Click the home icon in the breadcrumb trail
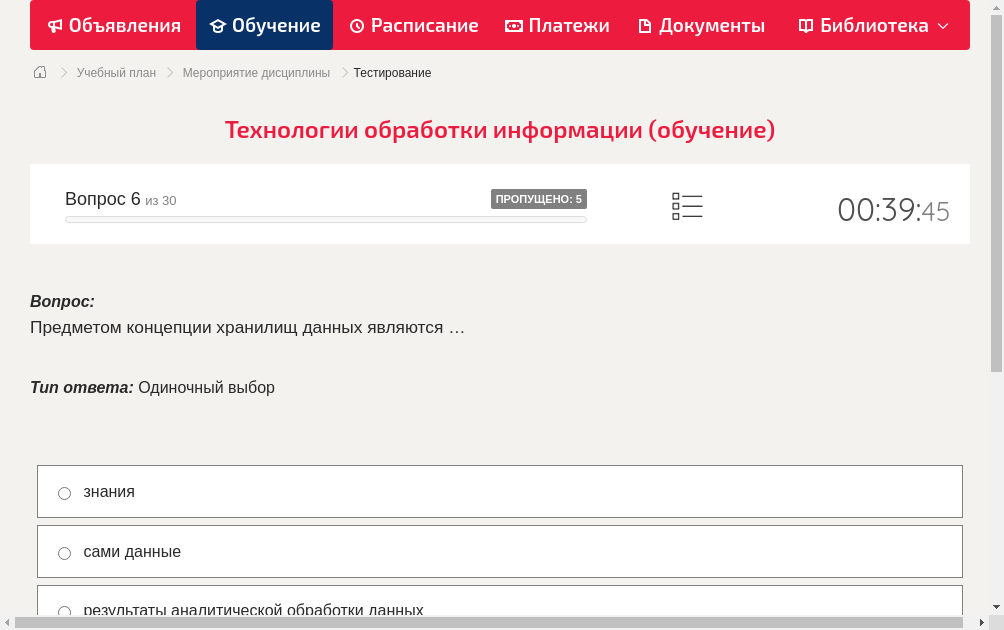Image resolution: width=1004 pixels, height=630 pixels. pos(39,72)
